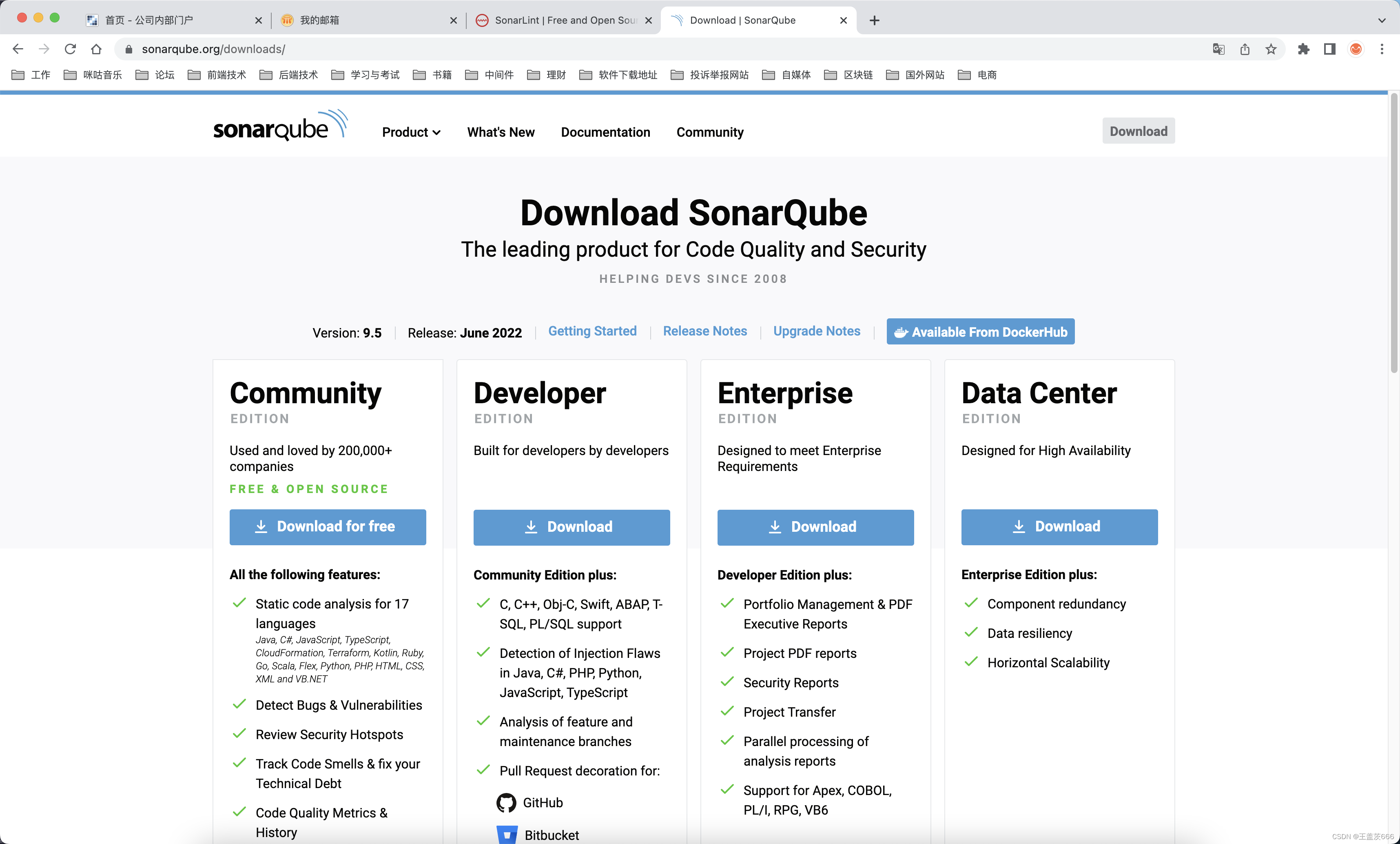The width and height of the screenshot is (1400, 844).
Task: Open the 中间件 bookmark folder
Action: coord(490,74)
